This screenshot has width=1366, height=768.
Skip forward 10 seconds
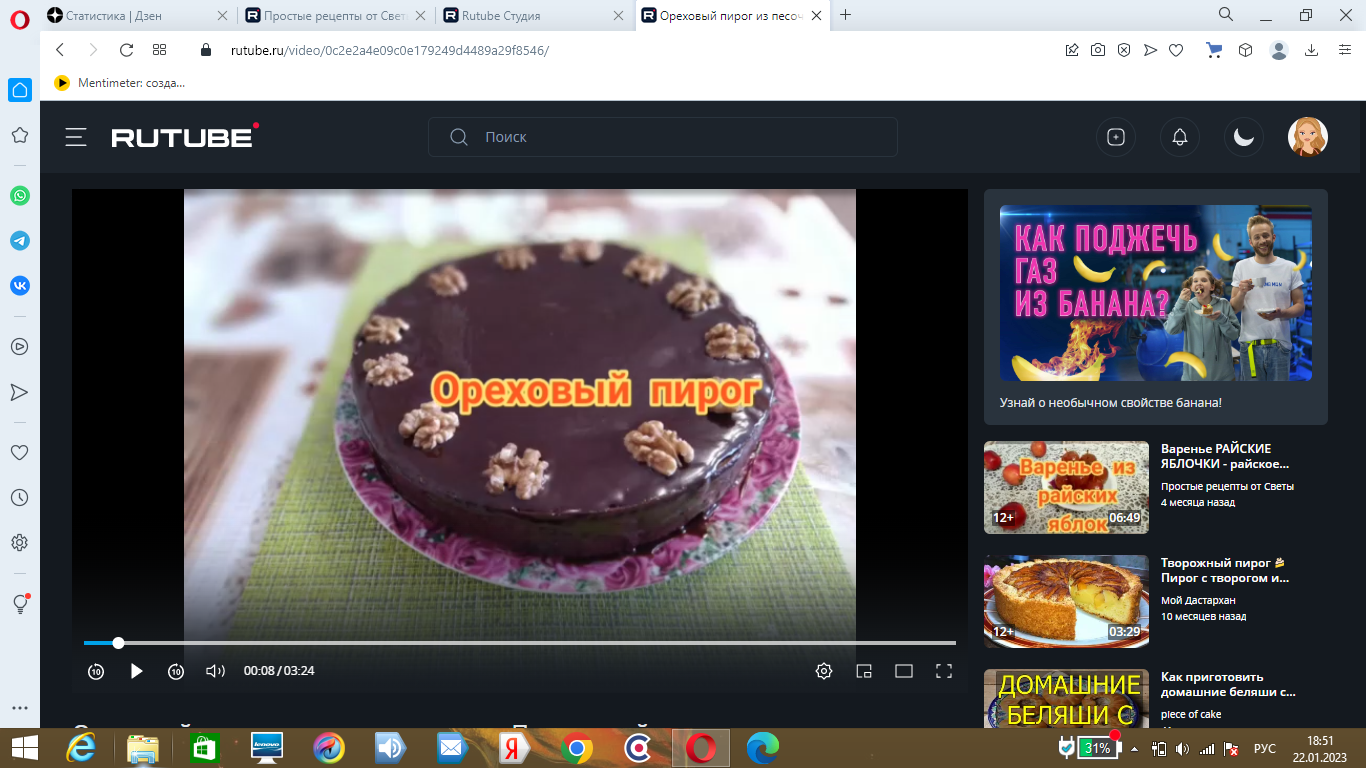(x=176, y=671)
